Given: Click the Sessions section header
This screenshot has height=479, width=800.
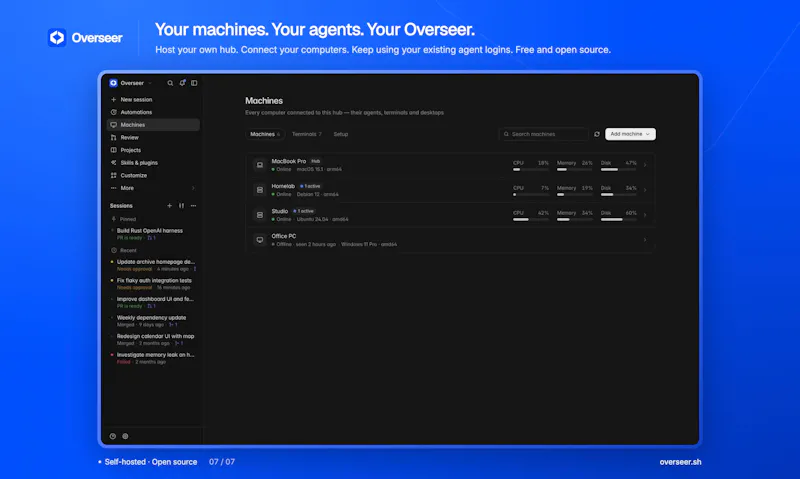Looking at the screenshot, I should 121,206.
